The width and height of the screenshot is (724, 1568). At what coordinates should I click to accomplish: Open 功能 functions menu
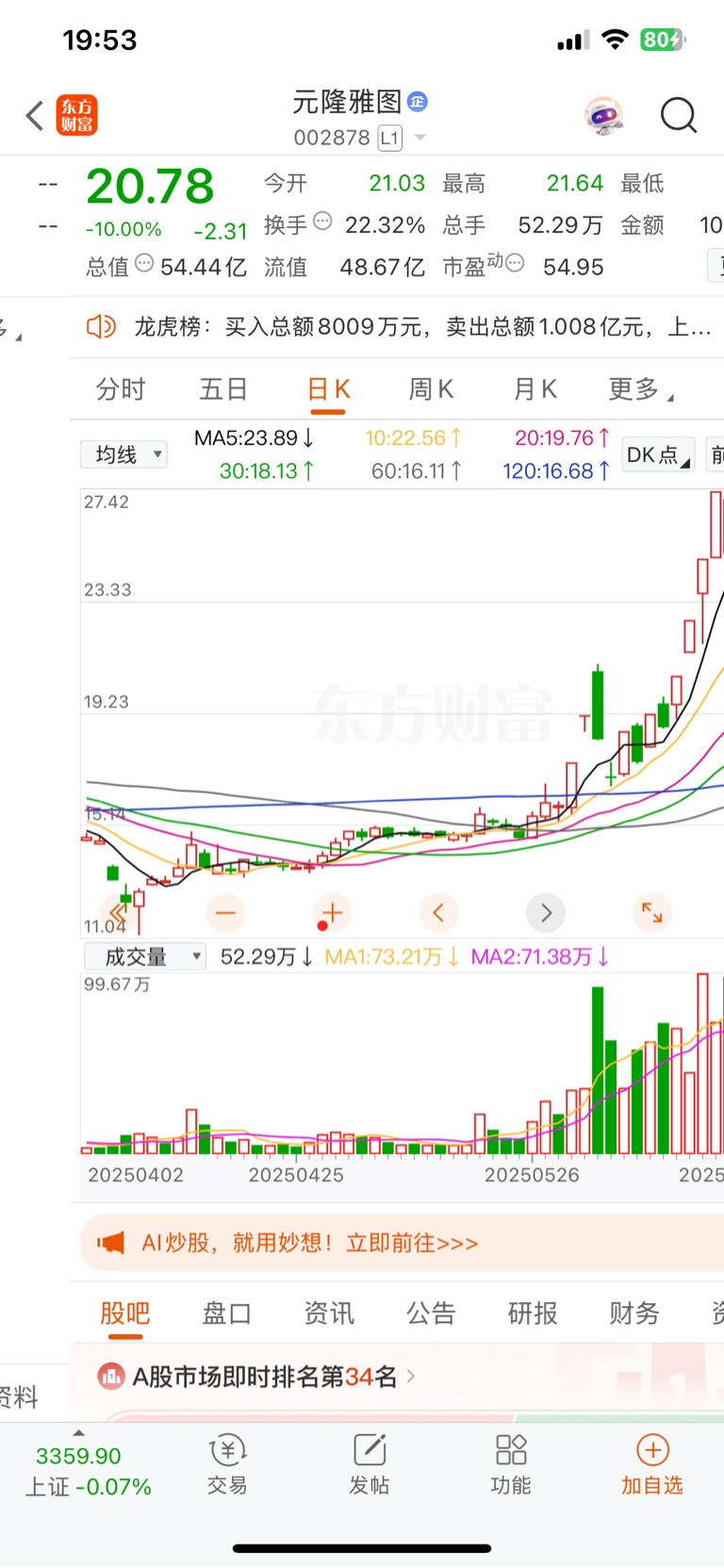tap(511, 1465)
